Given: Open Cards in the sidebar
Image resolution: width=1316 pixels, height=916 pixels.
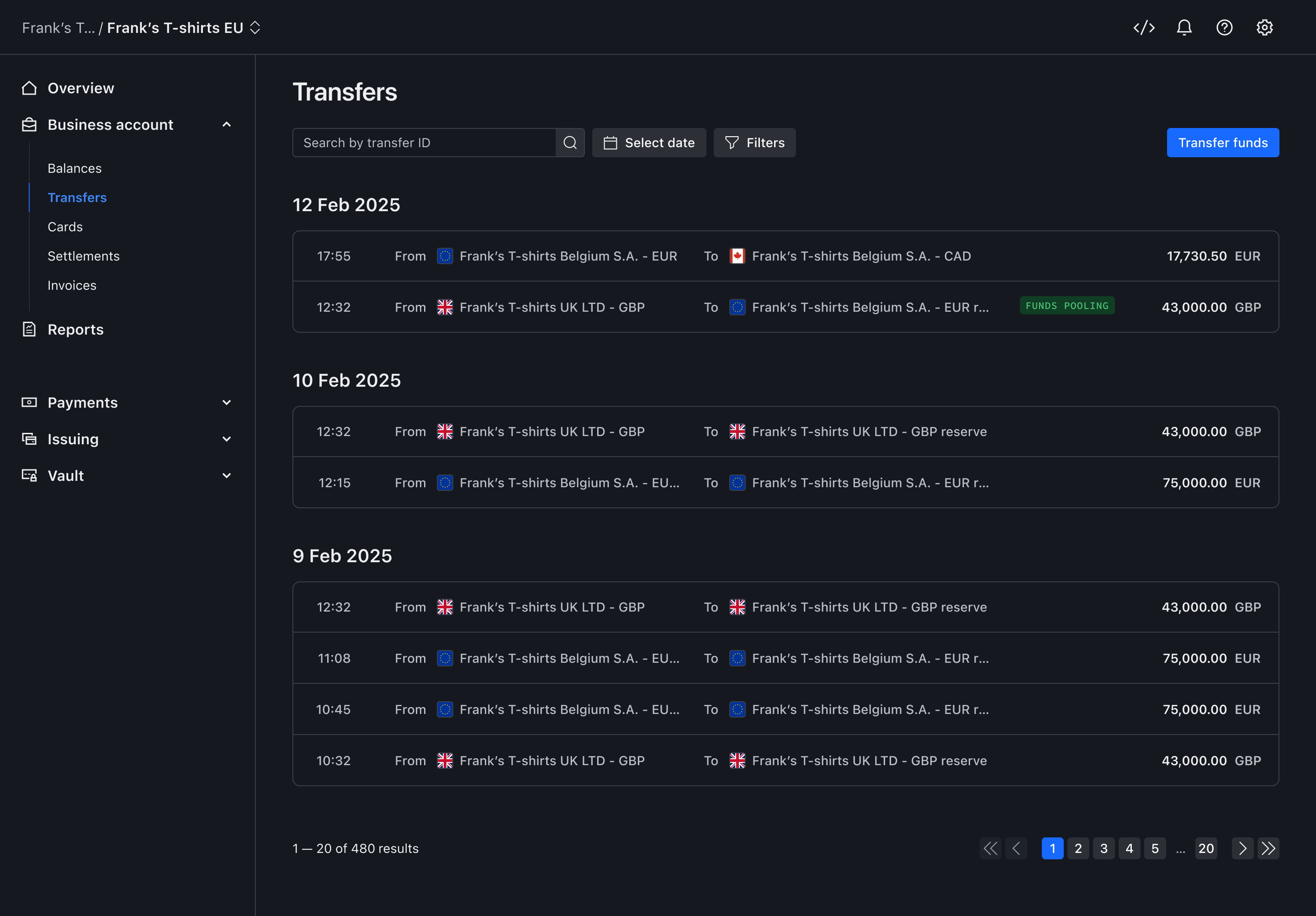Looking at the screenshot, I should click(65, 227).
